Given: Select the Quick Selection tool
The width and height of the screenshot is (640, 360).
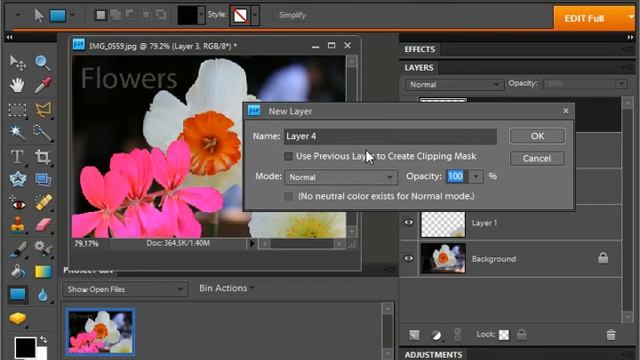Looking at the screenshot, I should tap(42, 132).
